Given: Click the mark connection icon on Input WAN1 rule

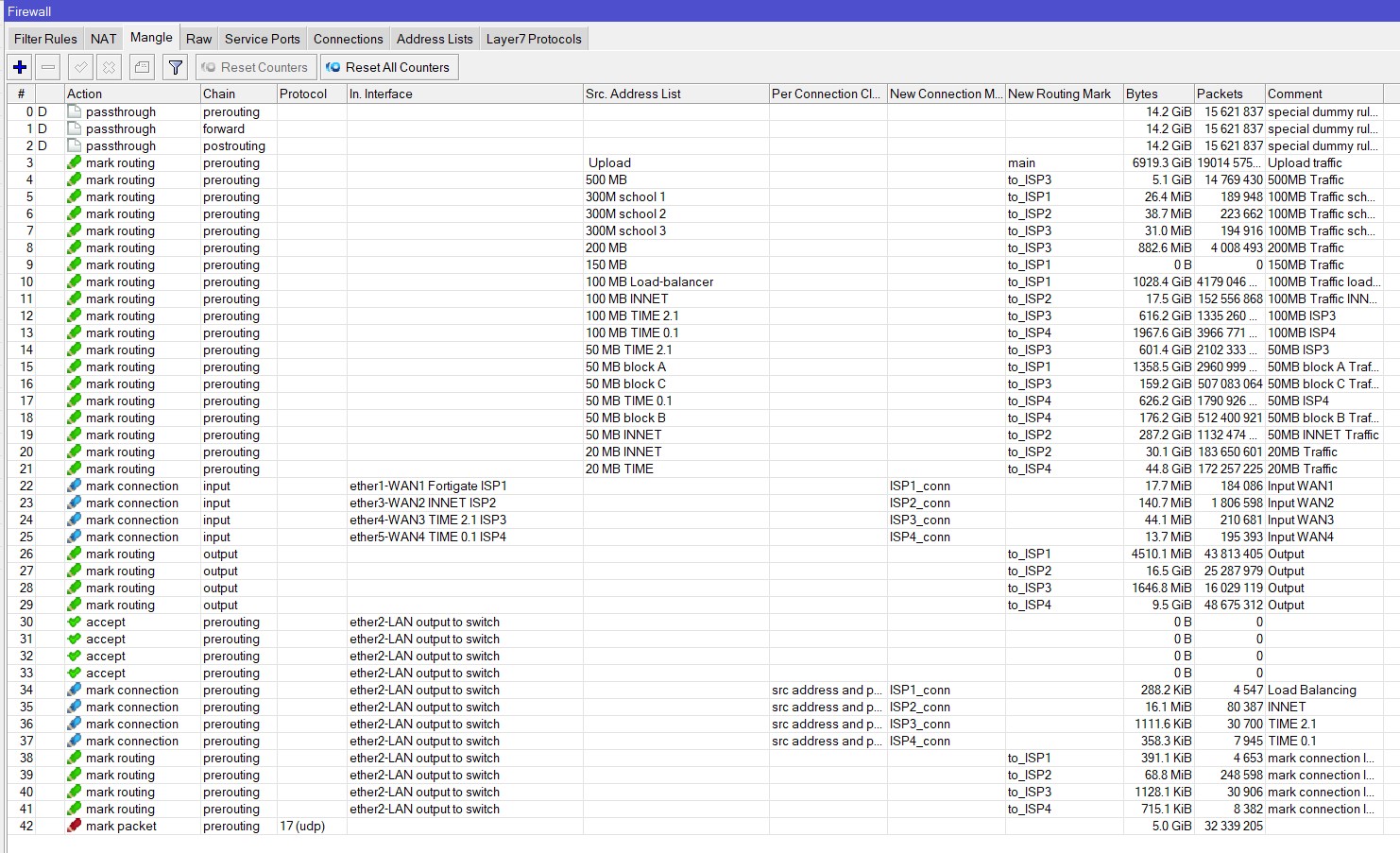Looking at the screenshot, I should pyautogui.click(x=75, y=486).
